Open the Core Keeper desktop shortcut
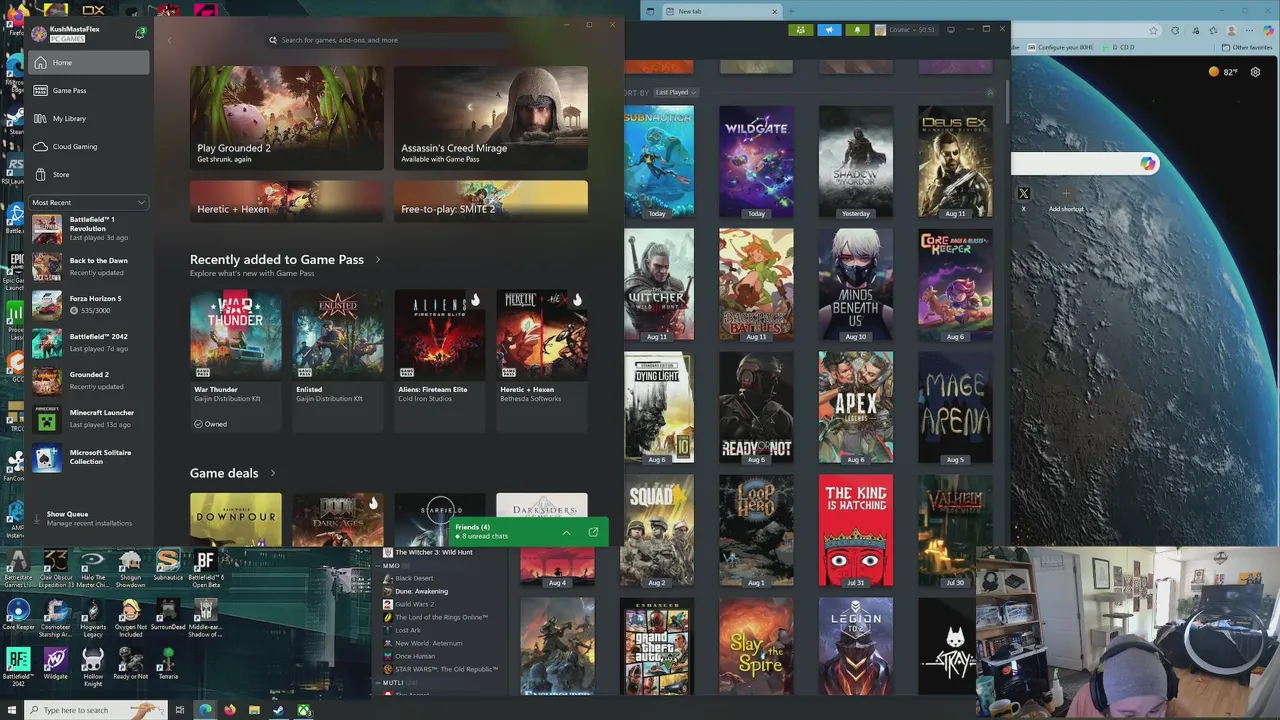Screen dimensions: 1280x720 pos(18,616)
